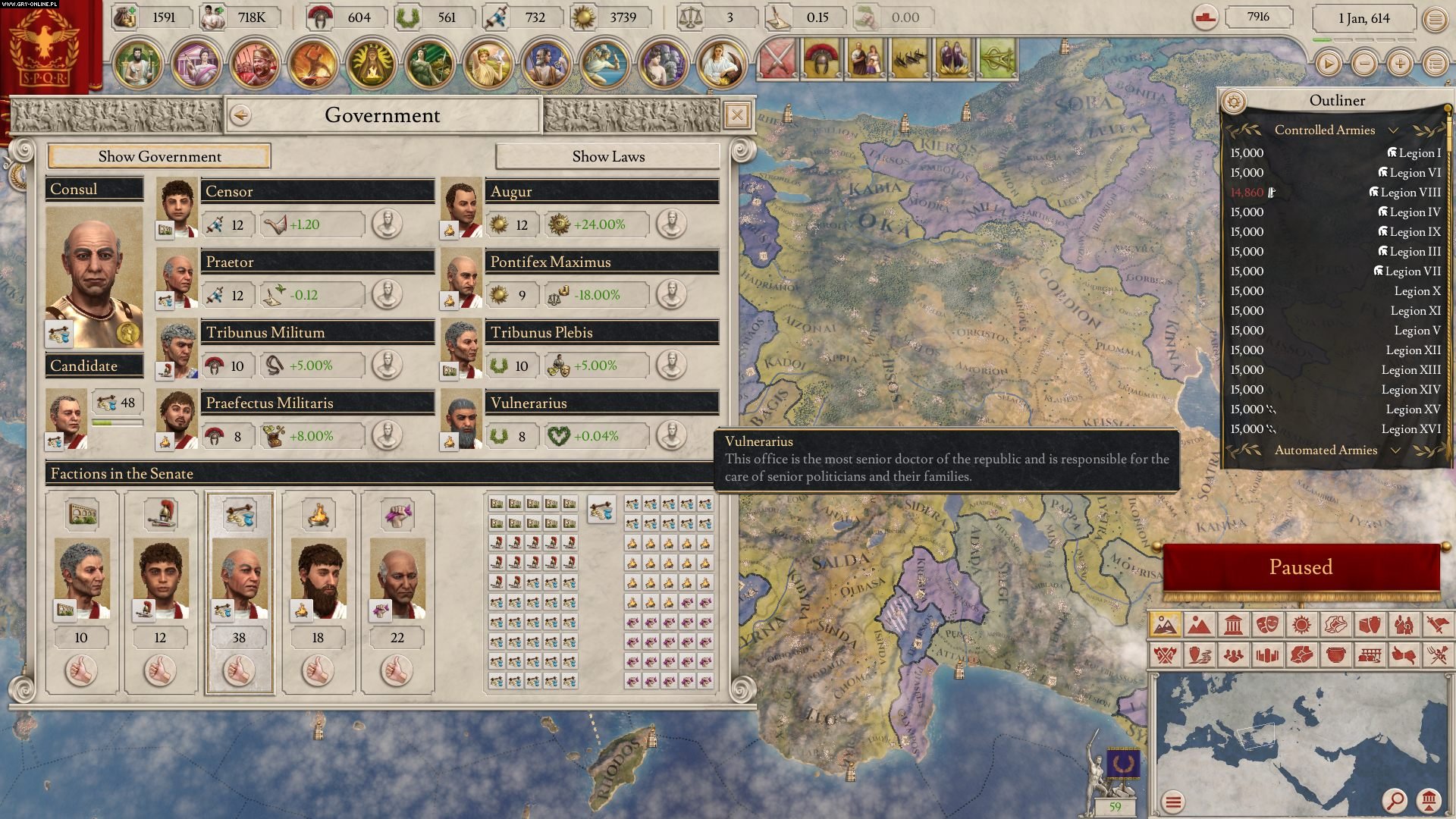The height and width of the screenshot is (819, 1456).
Task: Select the civic faction building icon
Action: click(82, 514)
